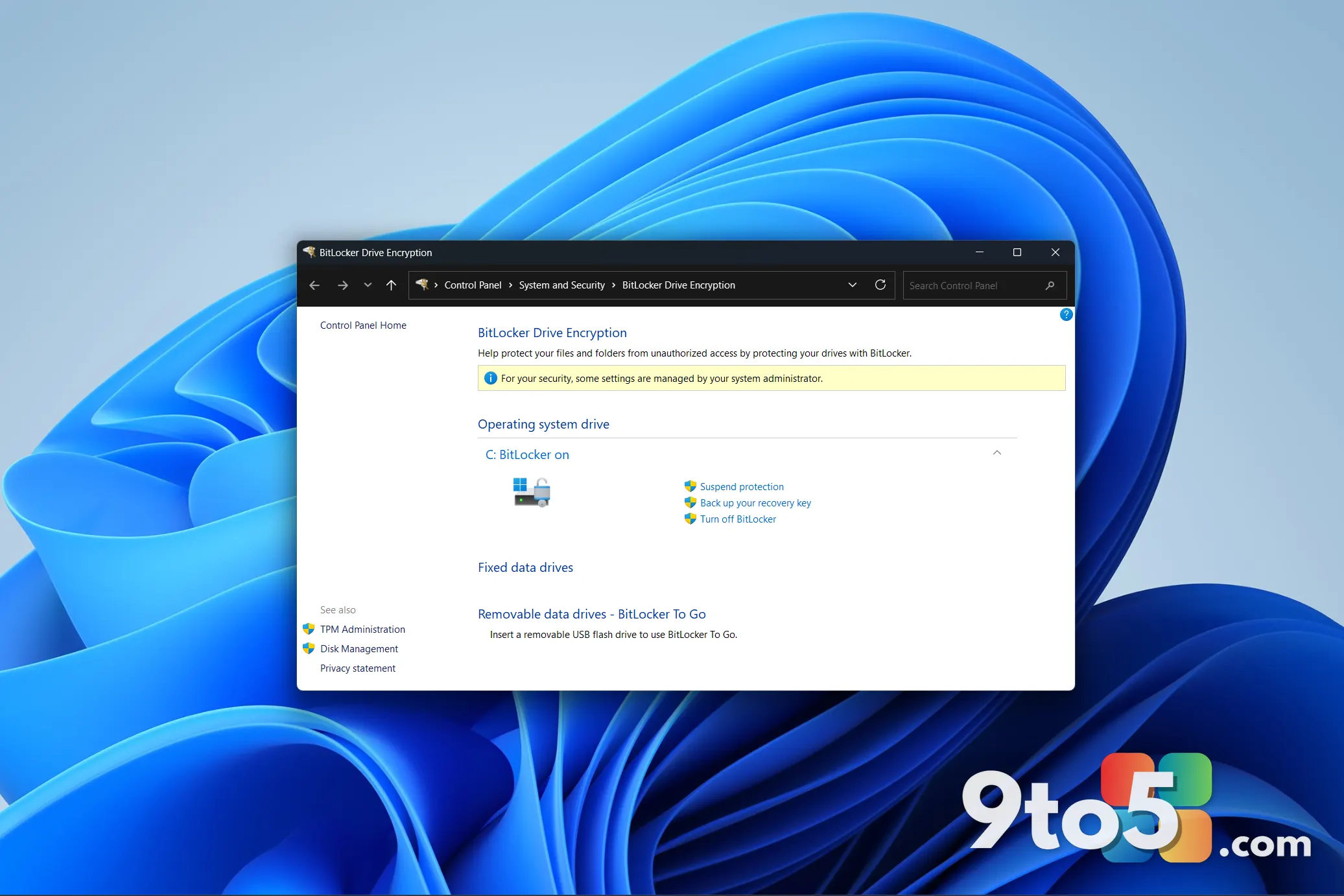Click the breadcrumb chevron before Control Panel
This screenshot has height=896, width=1344.
point(436,285)
